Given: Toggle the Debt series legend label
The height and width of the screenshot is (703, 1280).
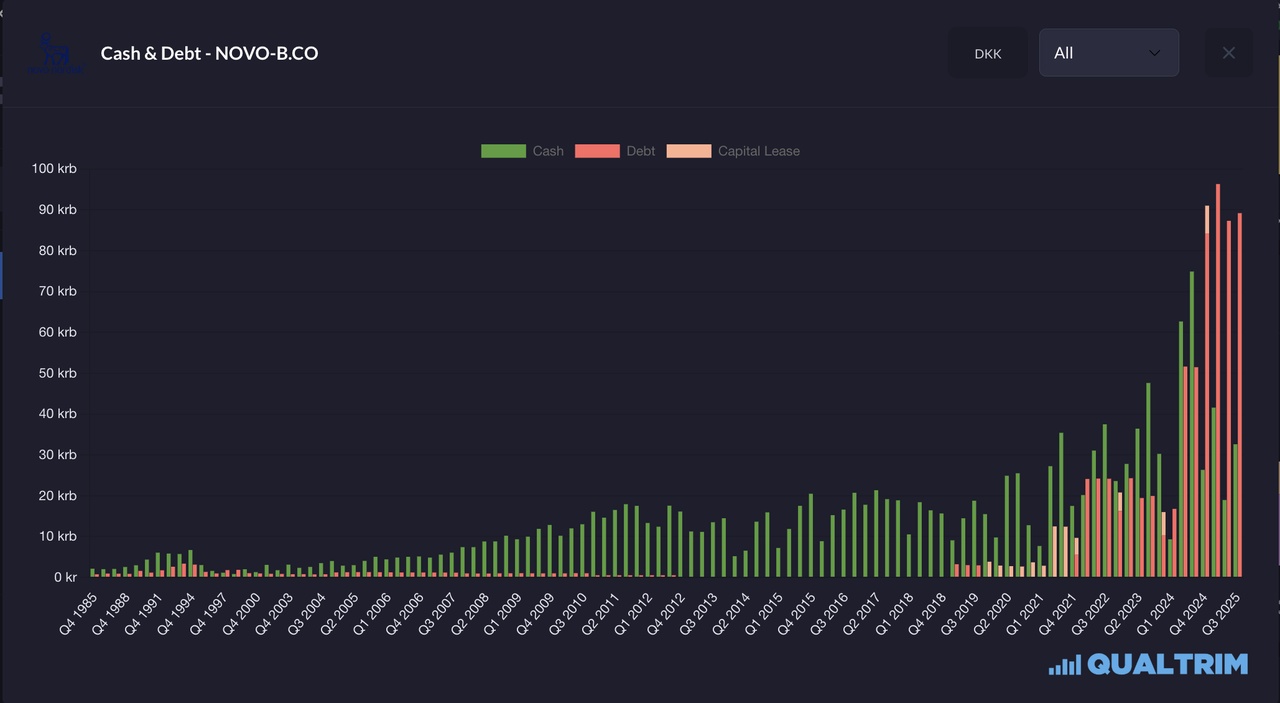Looking at the screenshot, I should click(641, 151).
